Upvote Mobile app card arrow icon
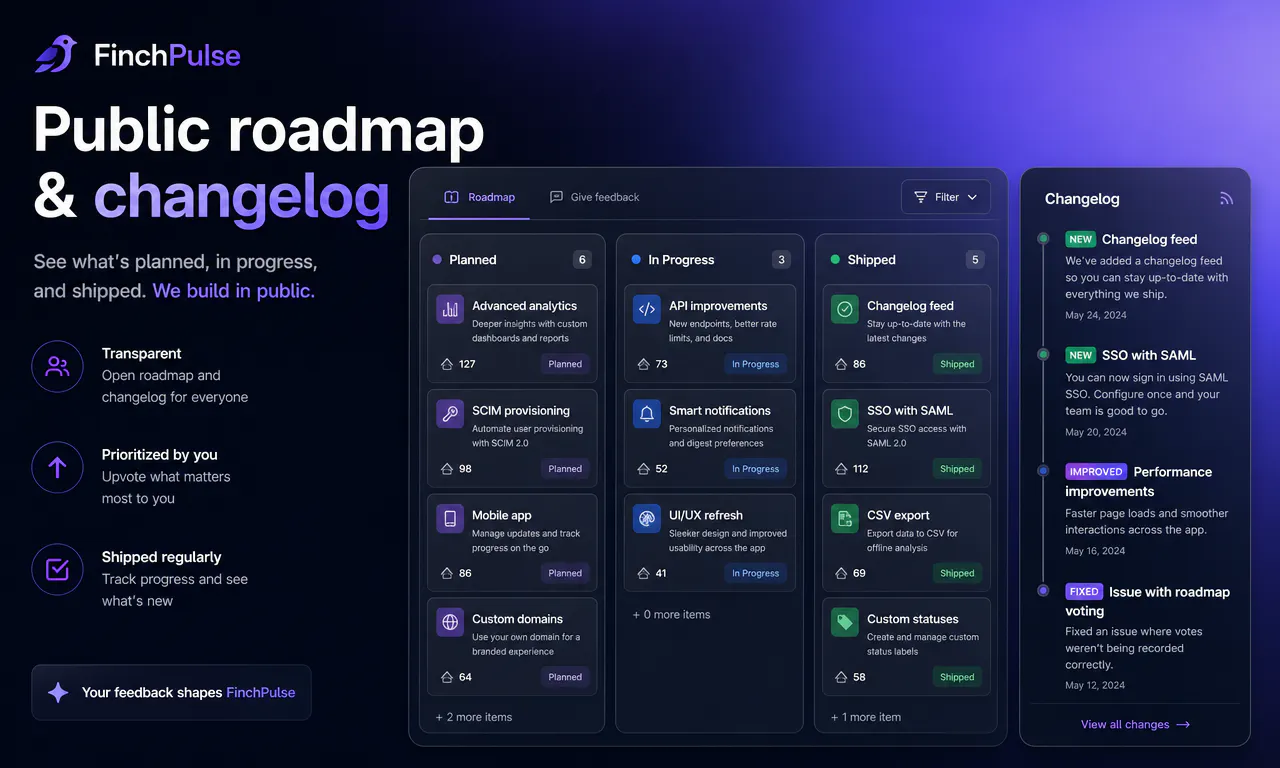 click(x=447, y=573)
